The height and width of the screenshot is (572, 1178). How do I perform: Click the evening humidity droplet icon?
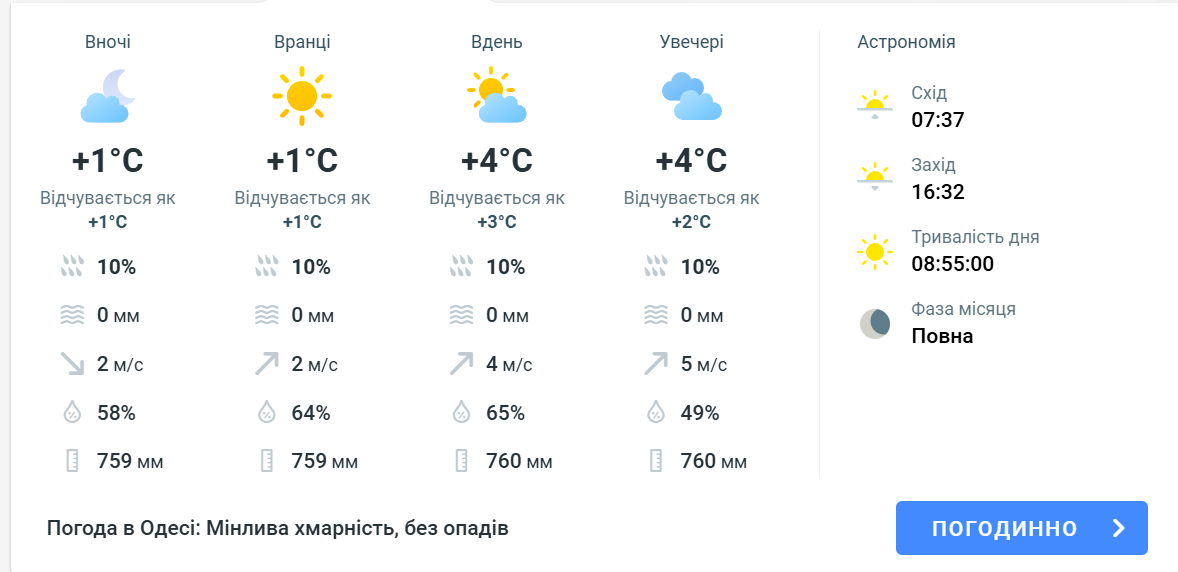656,412
